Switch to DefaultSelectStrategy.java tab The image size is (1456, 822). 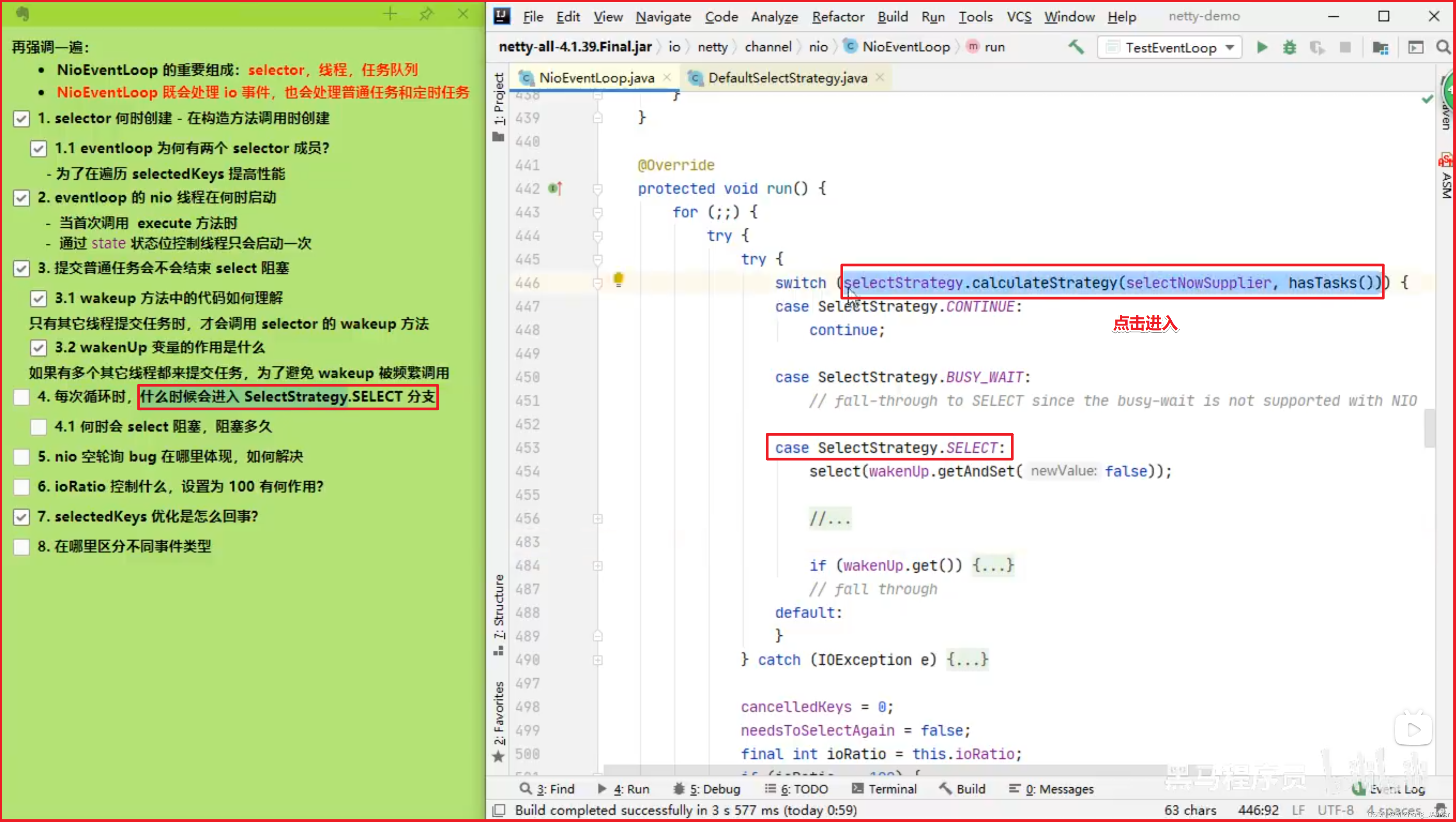point(787,78)
